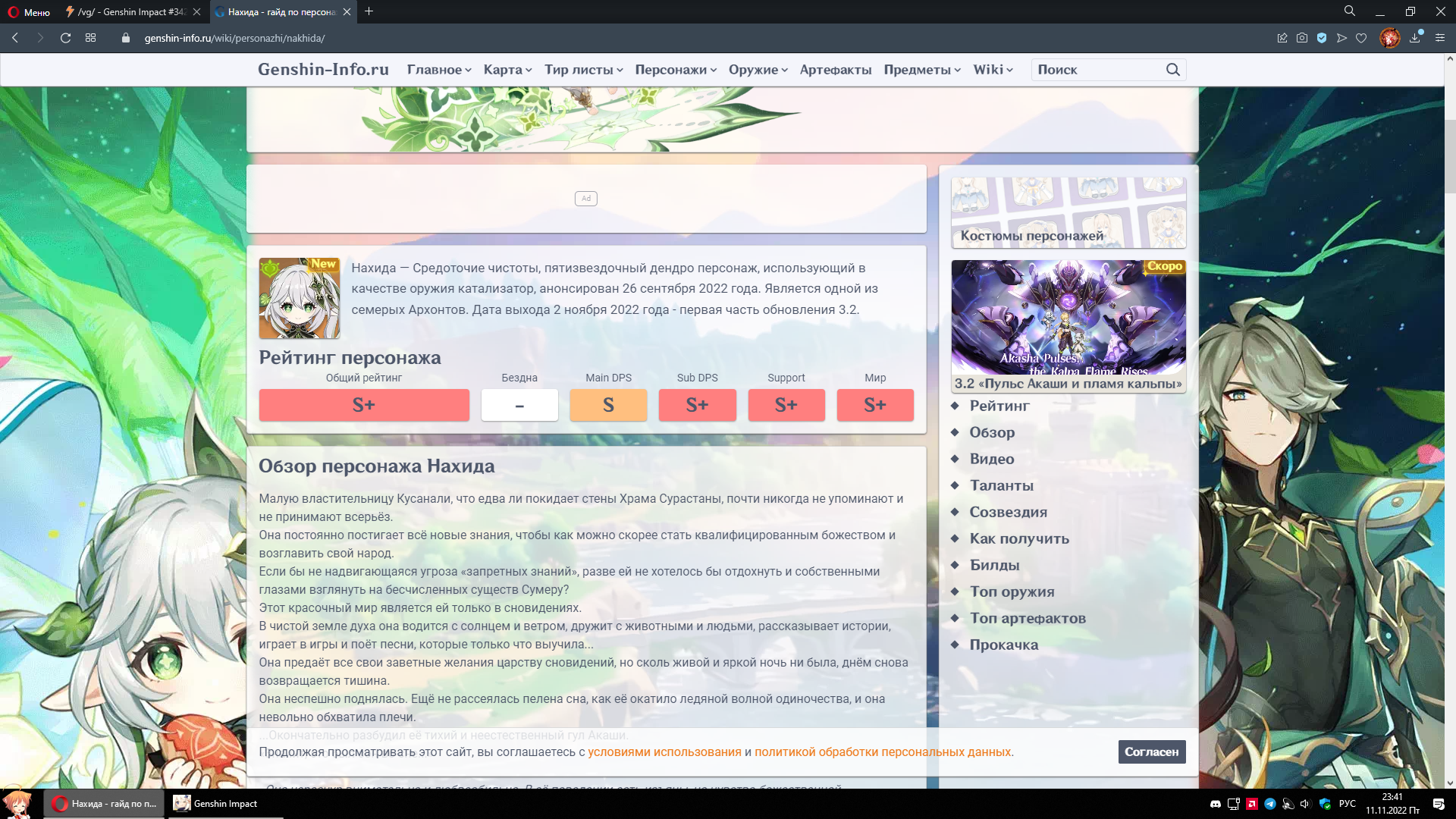1456x819 pixels.
Task: Expand the Wiki dropdown menu
Action: (993, 70)
